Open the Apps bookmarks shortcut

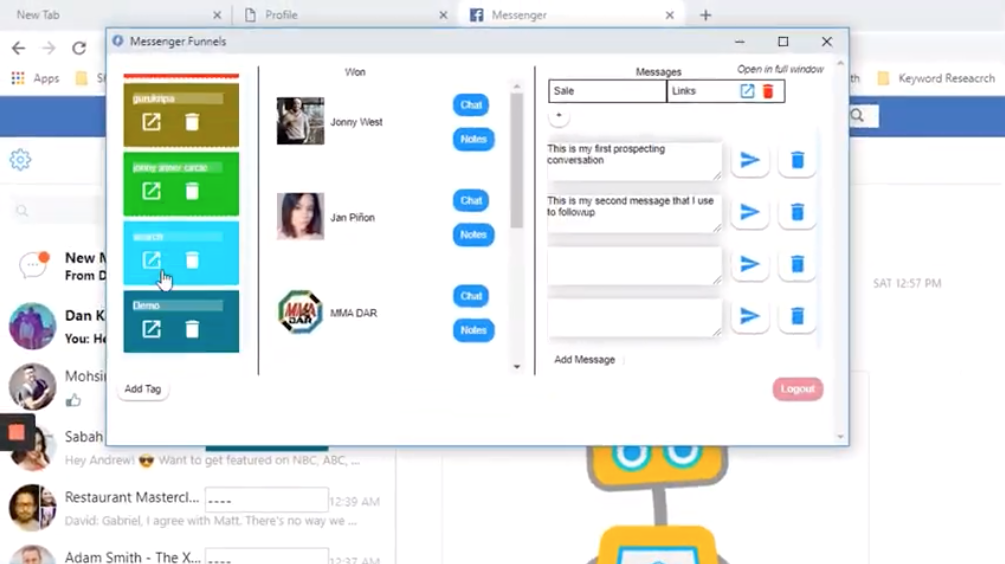36,78
